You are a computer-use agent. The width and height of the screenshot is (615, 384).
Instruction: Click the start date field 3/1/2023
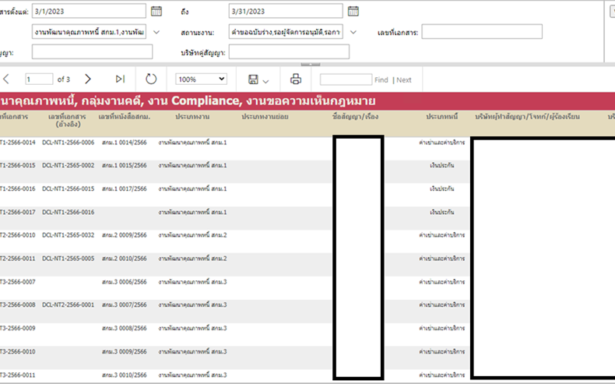89,11
